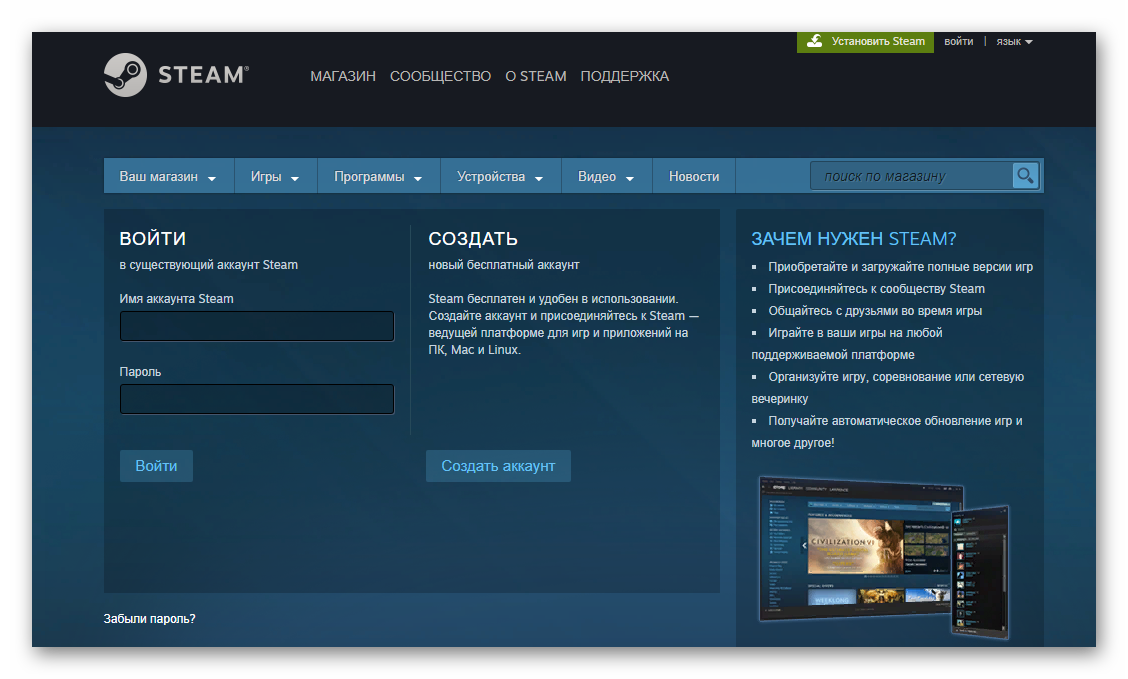Image resolution: width=1128 pixels, height=679 pixels.
Task: Expand the Ваш магазин dropdown menu
Action: coord(168,177)
